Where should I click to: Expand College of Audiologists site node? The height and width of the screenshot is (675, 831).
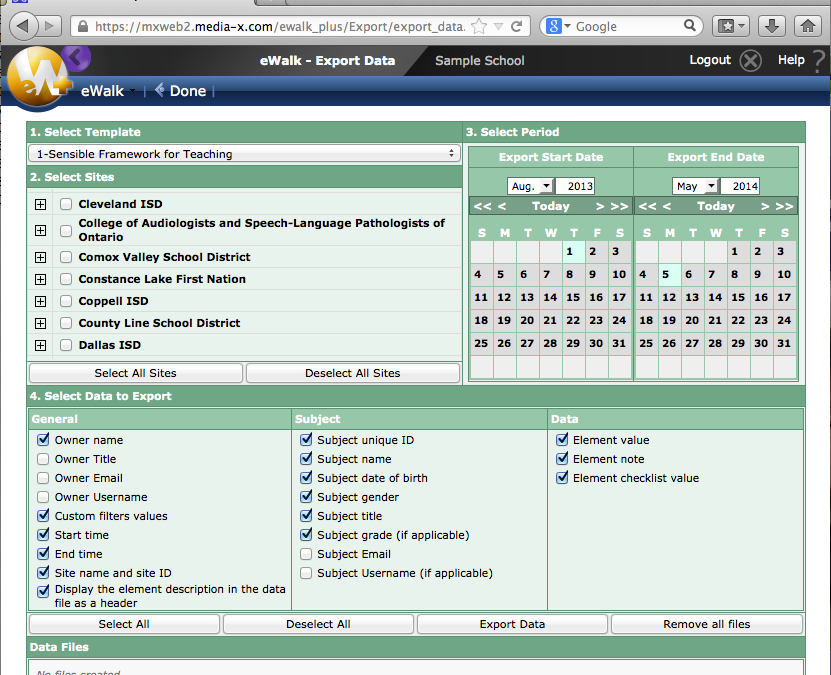click(40, 230)
